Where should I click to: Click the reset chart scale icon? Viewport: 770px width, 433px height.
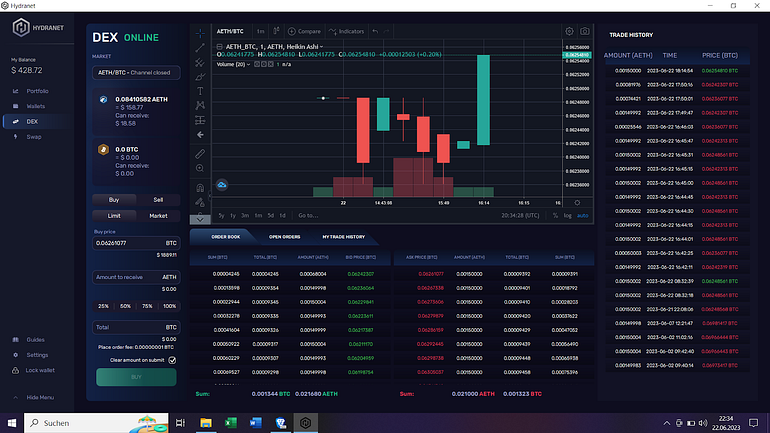click(x=577, y=203)
